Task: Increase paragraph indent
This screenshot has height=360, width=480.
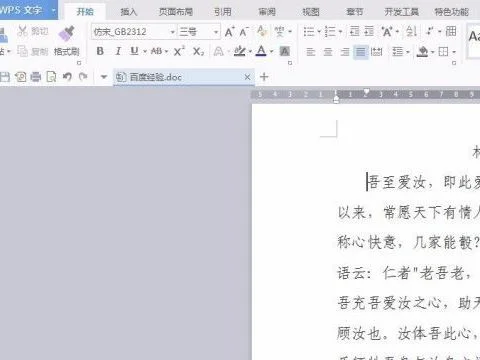Action: [x=369, y=32]
